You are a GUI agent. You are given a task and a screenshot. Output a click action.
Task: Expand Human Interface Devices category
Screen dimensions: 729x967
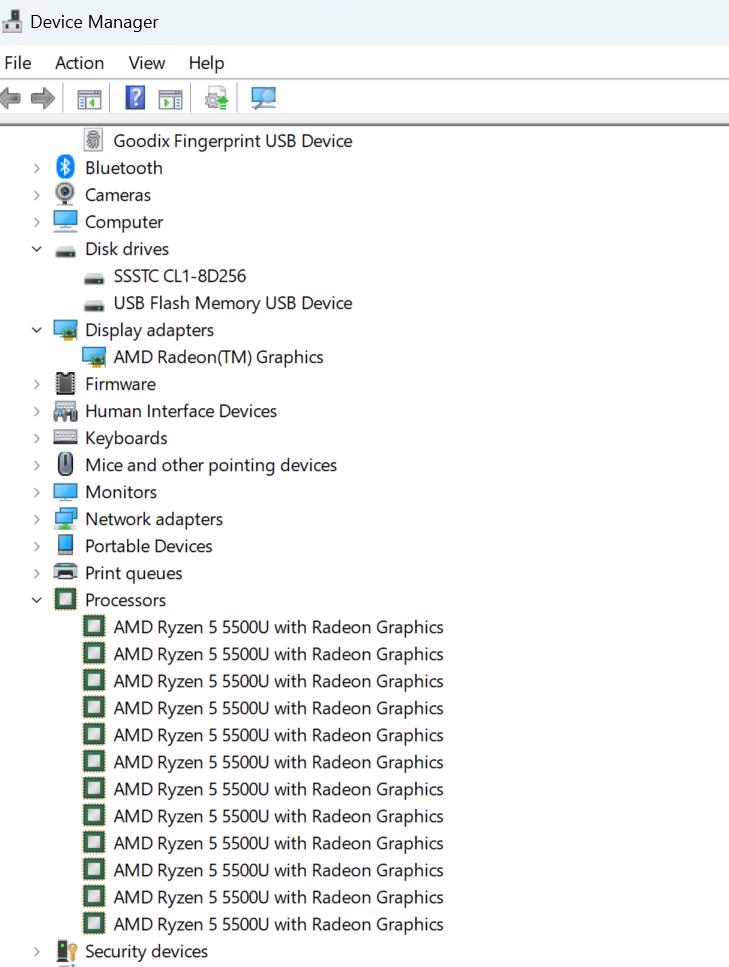[x=37, y=411]
